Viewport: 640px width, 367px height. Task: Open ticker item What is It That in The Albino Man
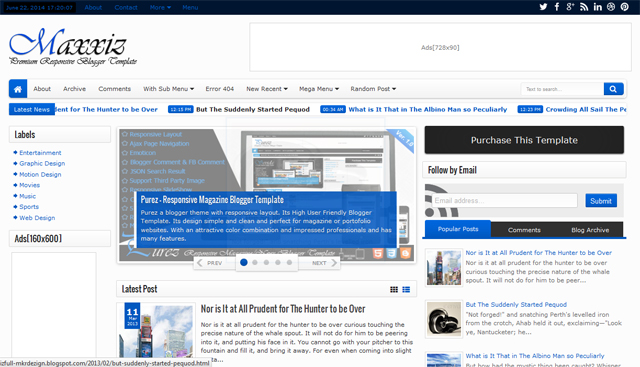(427, 109)
